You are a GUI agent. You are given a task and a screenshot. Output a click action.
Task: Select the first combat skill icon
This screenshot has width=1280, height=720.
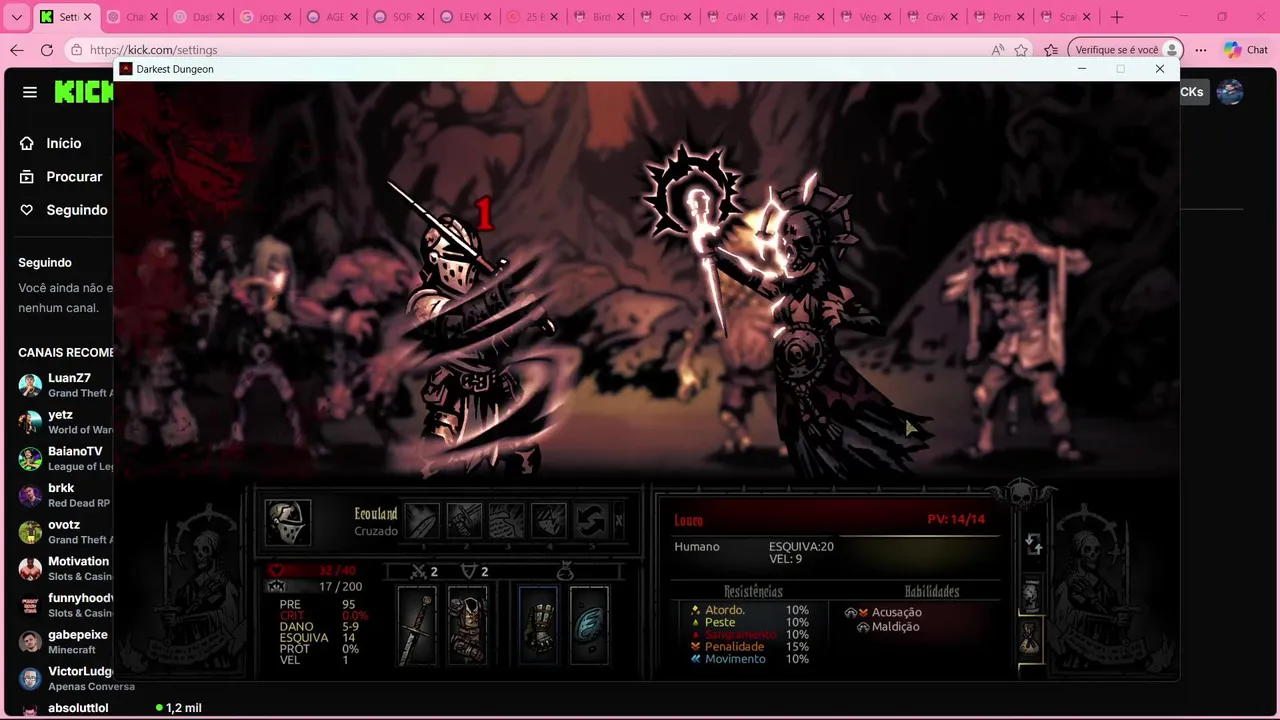(x=422, y=521)
